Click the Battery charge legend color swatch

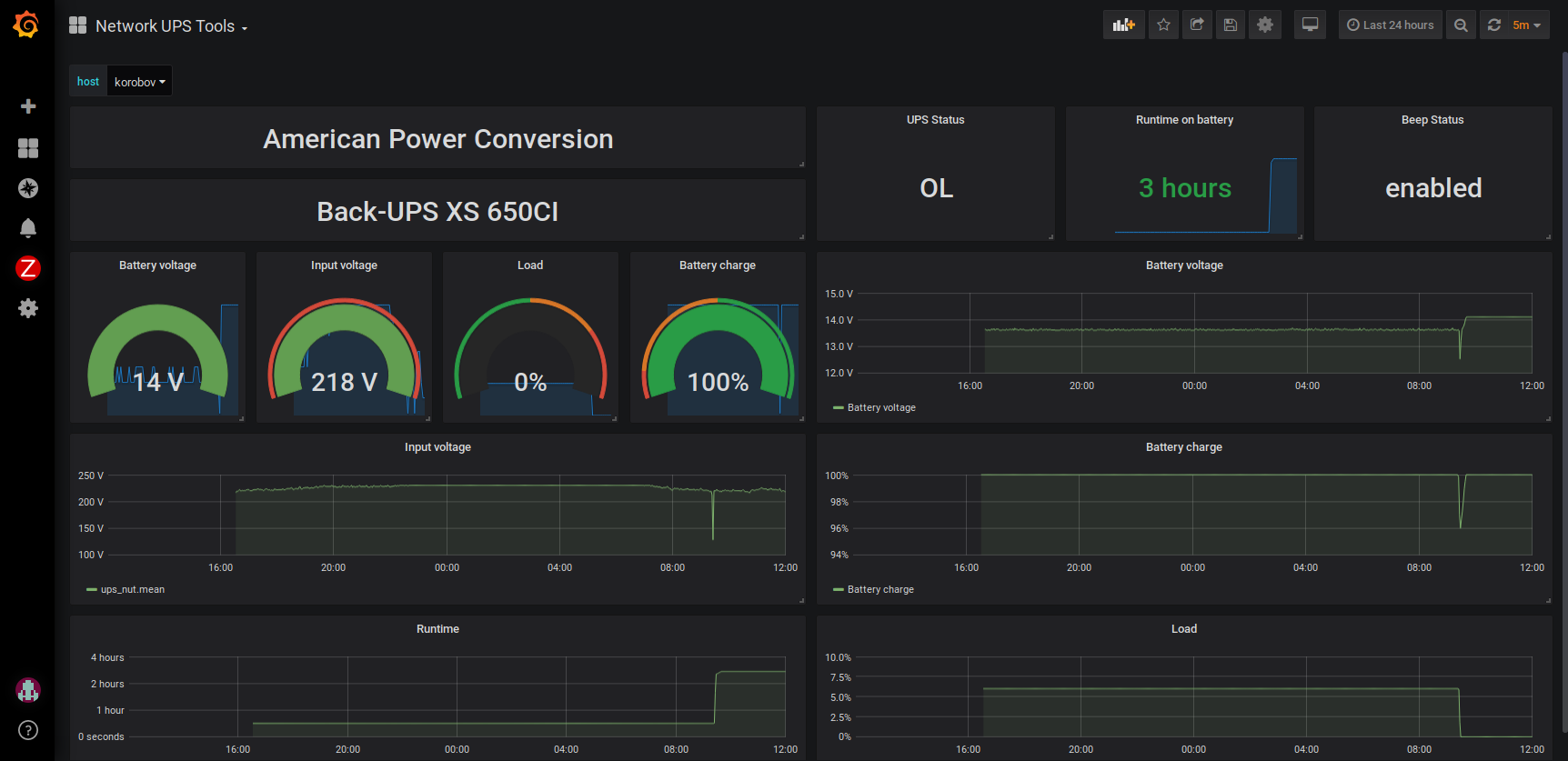pyautogui.click(x=839, y=590)
